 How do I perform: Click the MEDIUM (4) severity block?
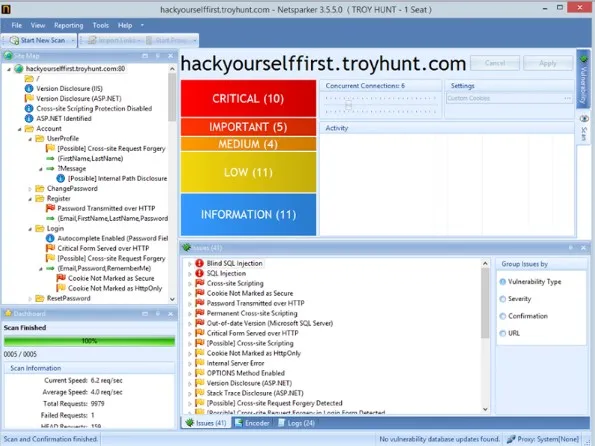(248, 144)
